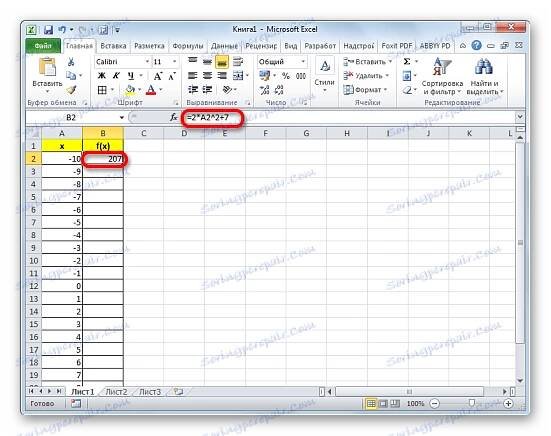Open the Общий number format dropdown
This screenshot has height=436, width=551.
[x=303, y=62]
